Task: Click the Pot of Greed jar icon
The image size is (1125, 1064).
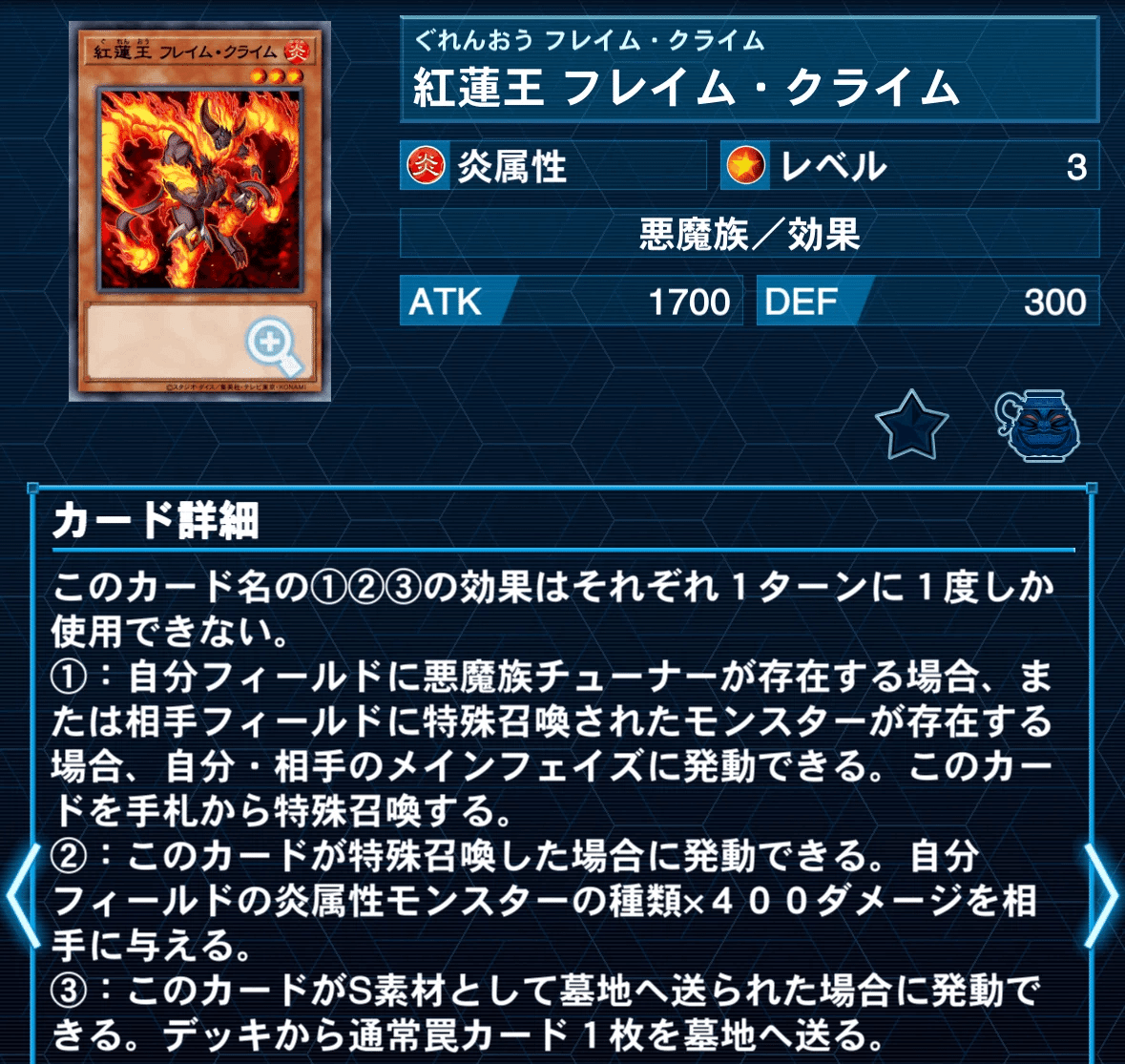Action: 1037,426
